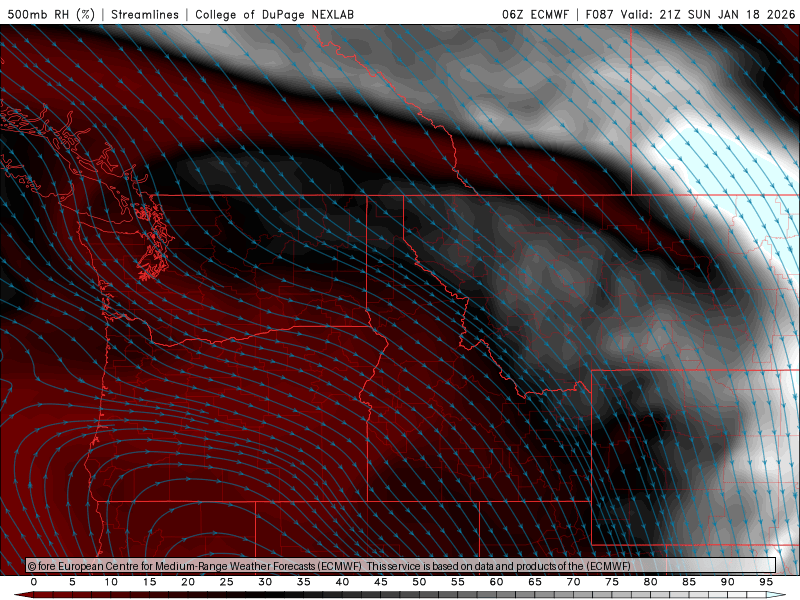Click the "45" scale value
Image resolution: width=800 pixels, height=600 pixels.
[x=381, y=582]
